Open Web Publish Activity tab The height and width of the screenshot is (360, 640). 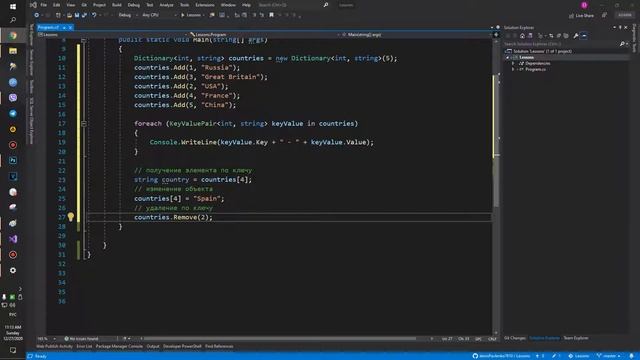pos(54,347)
